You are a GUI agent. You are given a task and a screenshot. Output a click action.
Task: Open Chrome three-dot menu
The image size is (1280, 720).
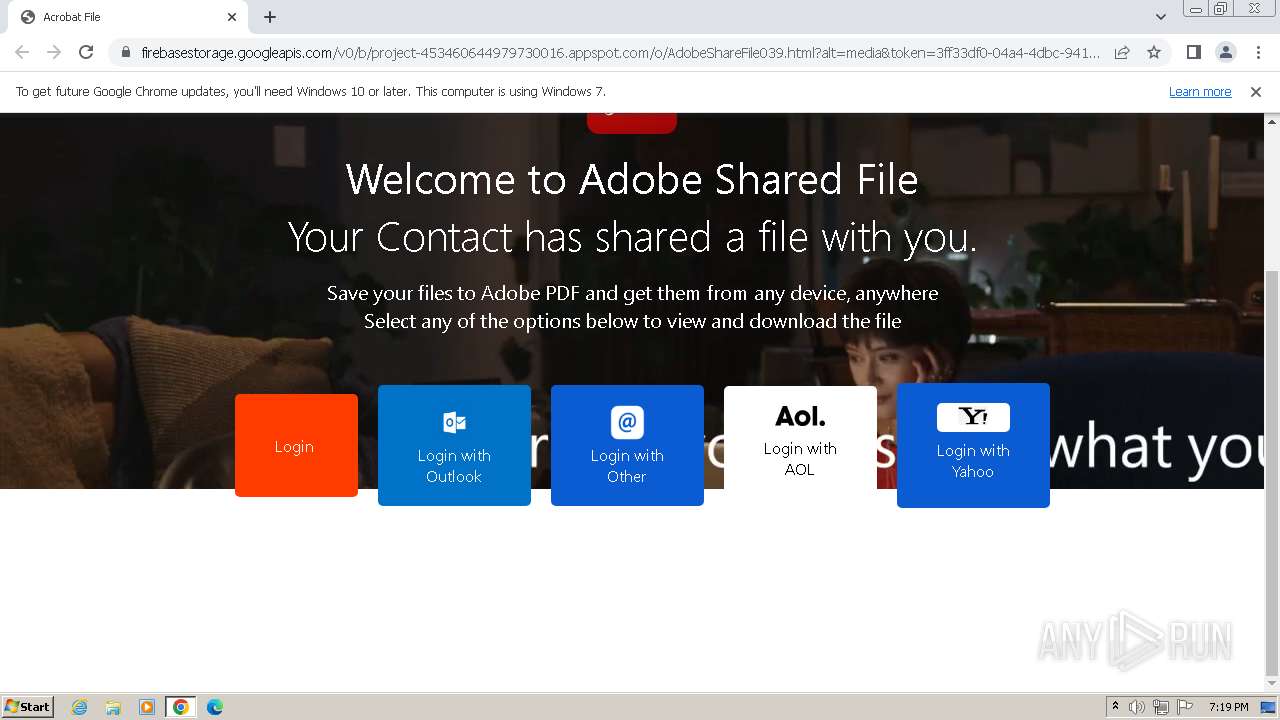point(1258,52)
